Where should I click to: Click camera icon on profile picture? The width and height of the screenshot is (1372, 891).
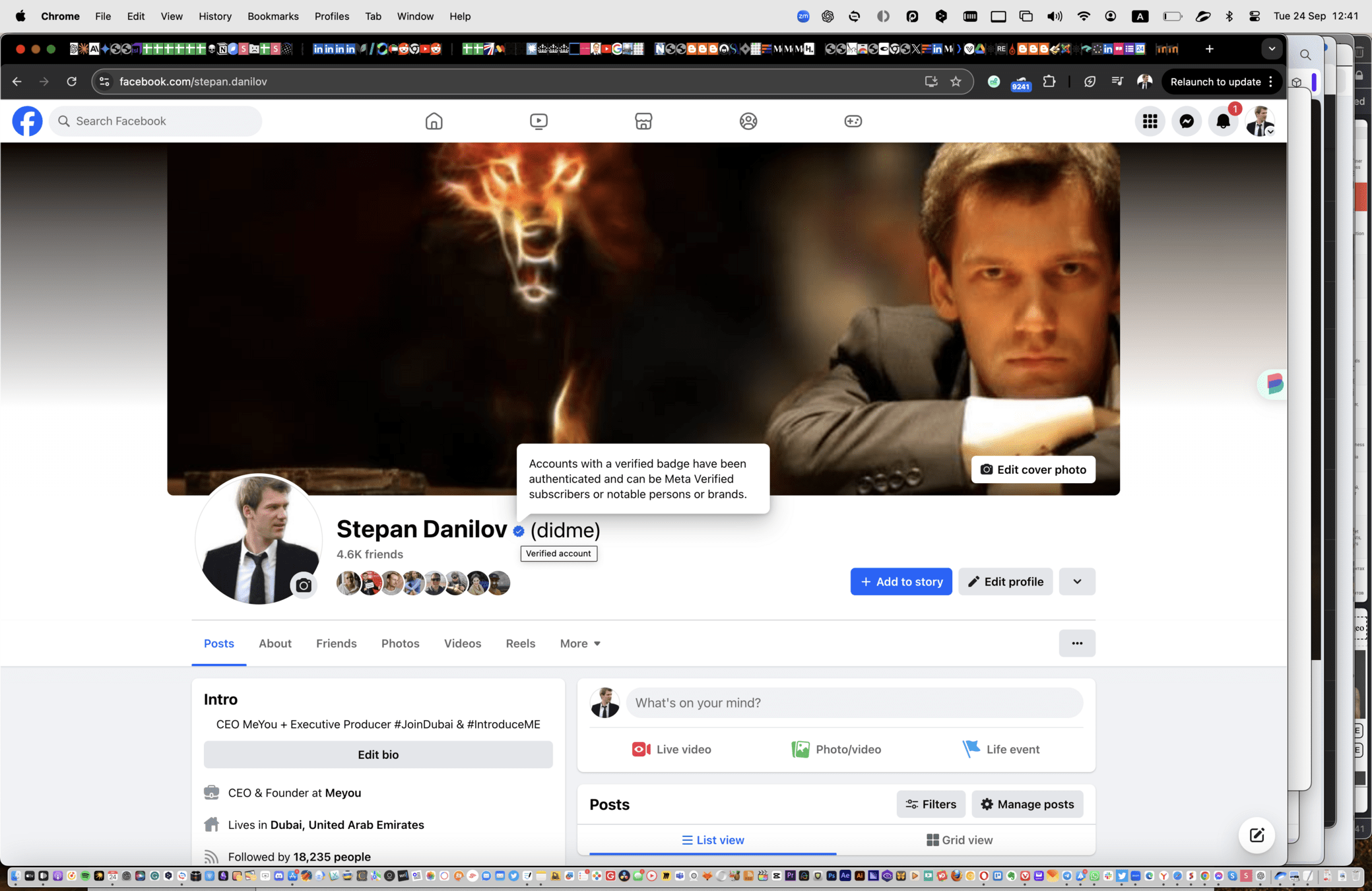pyautogui.click(x=304, y=585)
